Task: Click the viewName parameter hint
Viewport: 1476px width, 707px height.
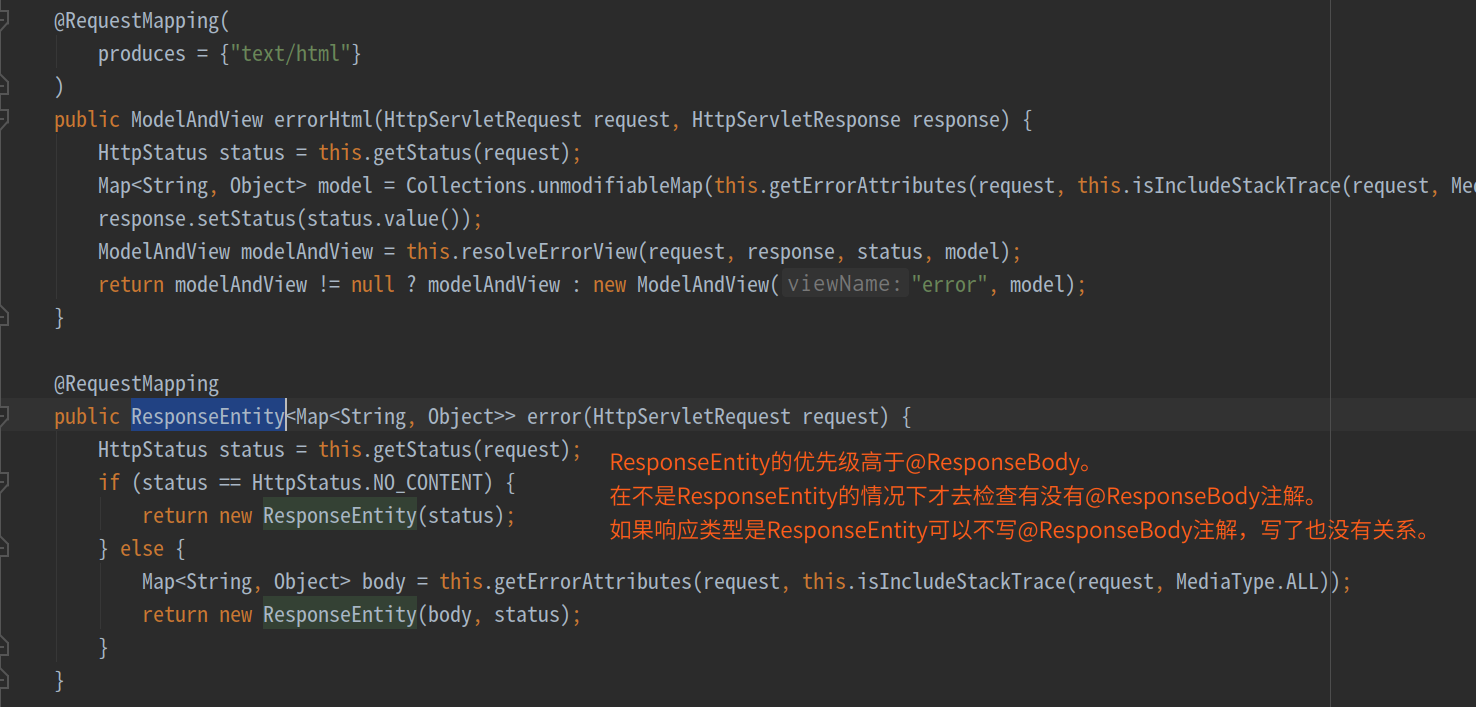Action: click(x=843, y=284)
